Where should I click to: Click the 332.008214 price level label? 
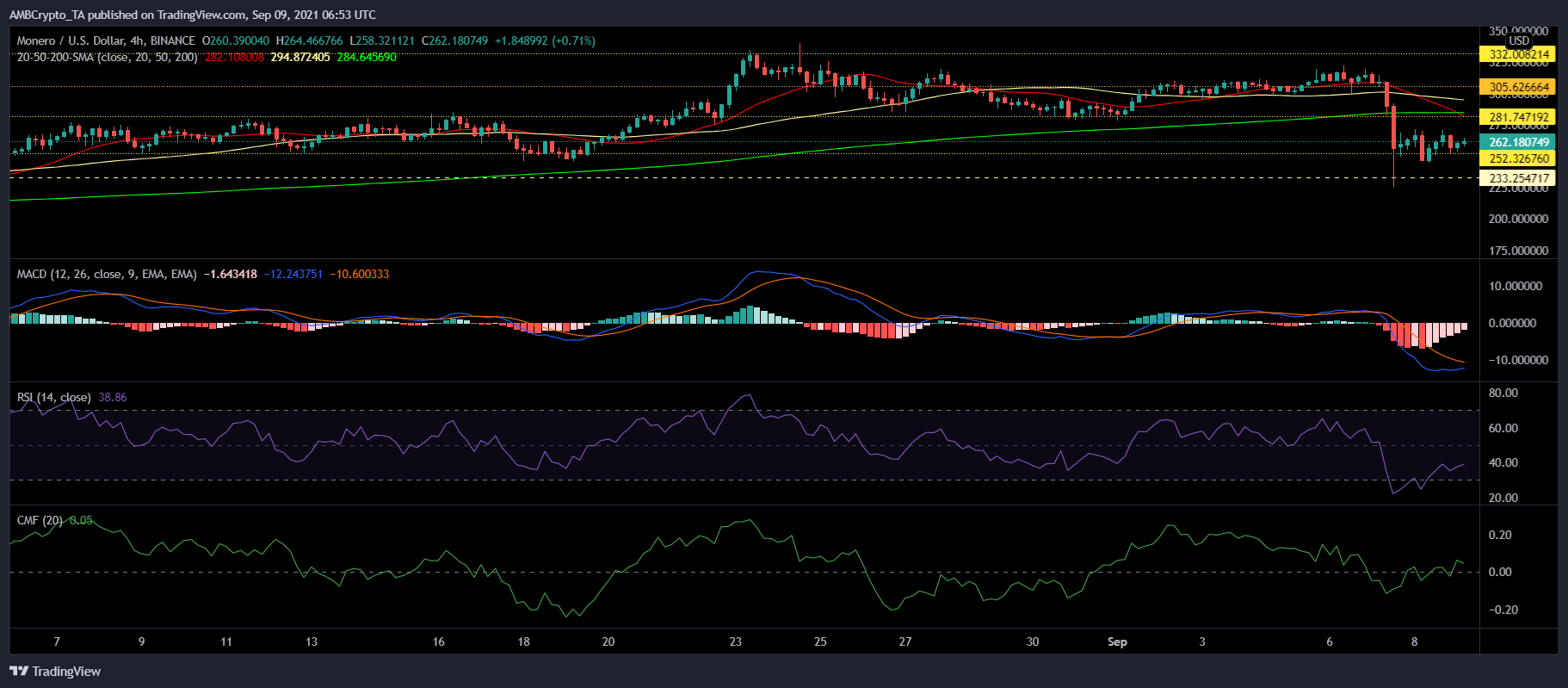pos(1518,54)
